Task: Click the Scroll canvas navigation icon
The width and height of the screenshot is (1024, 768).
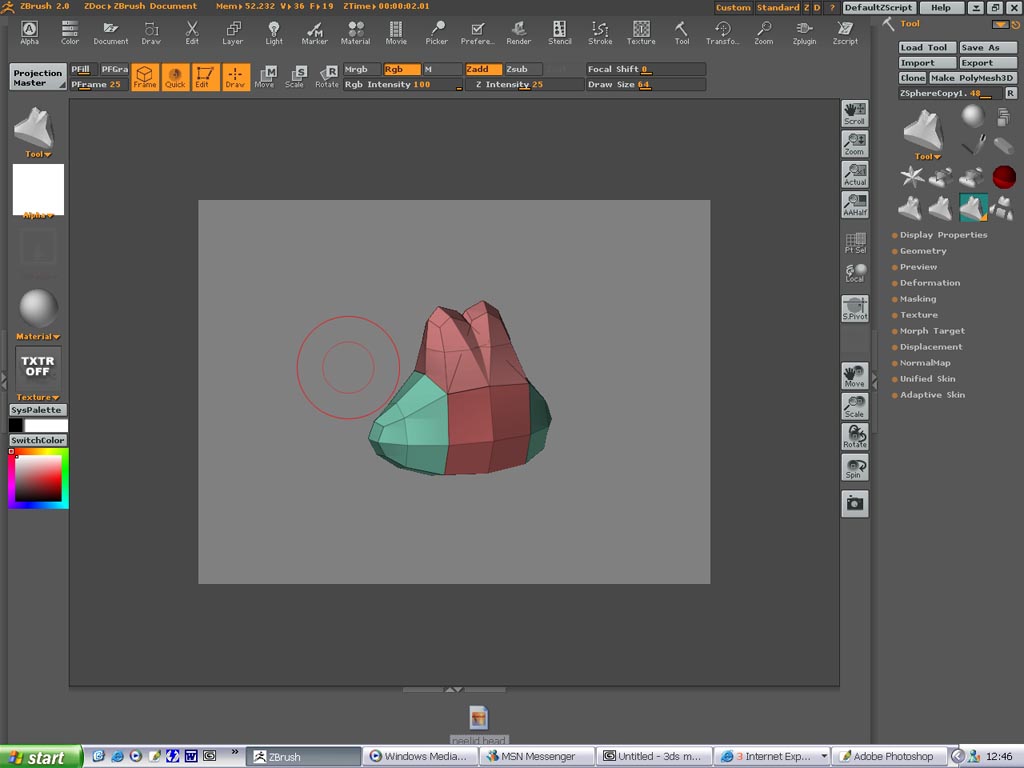Action: 854,113
